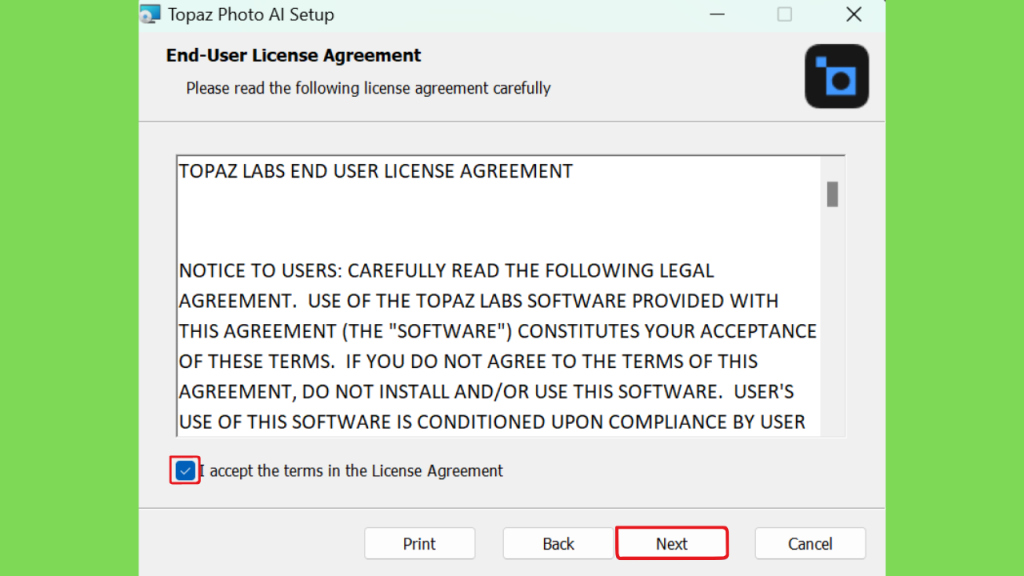Minimize the Topaz Photo AI Setup window

pyautogui.click(x=717, y=14)
